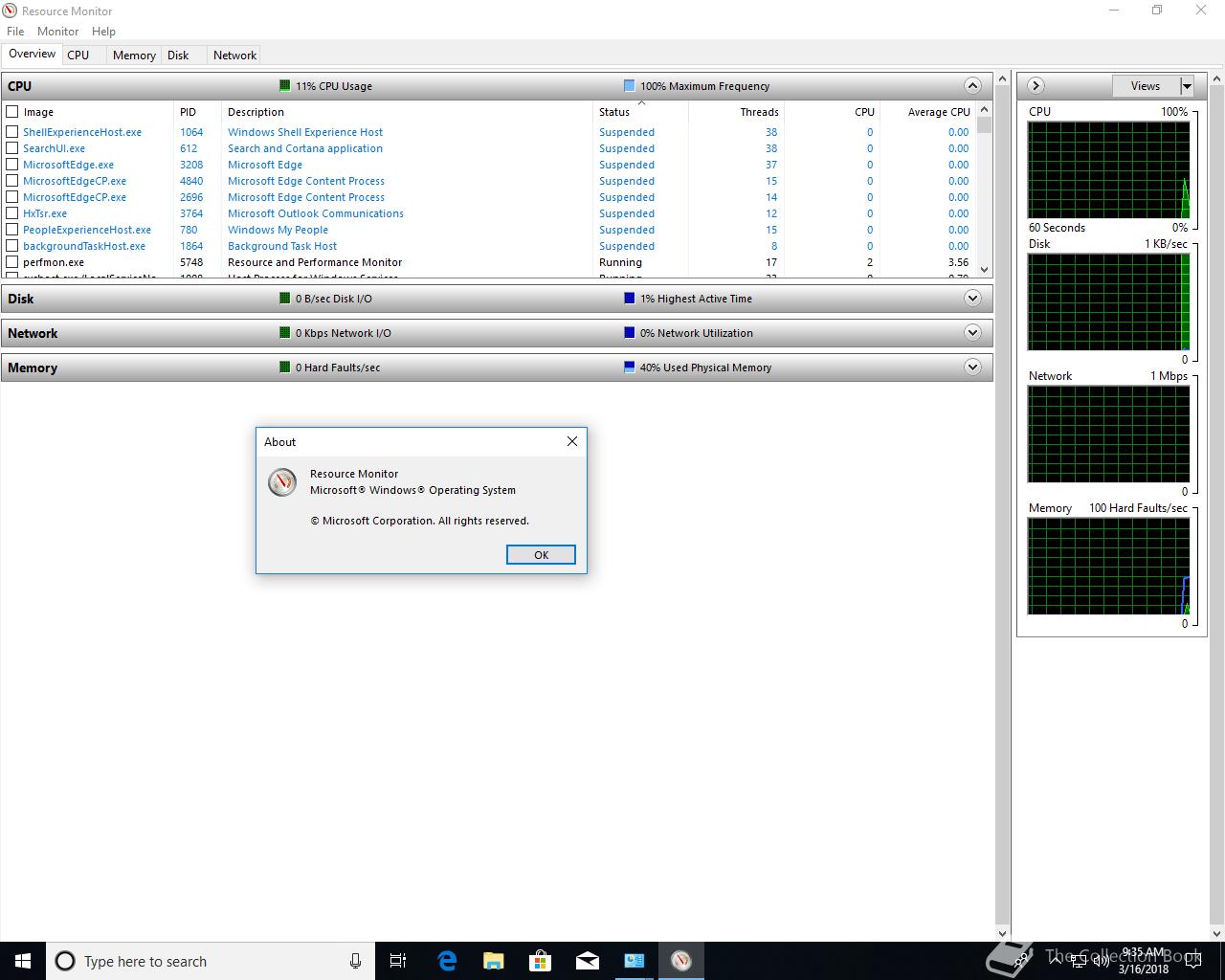Screen dimensions: 1225x980
Task: Click the Views button
Action: pos(1146,86)
